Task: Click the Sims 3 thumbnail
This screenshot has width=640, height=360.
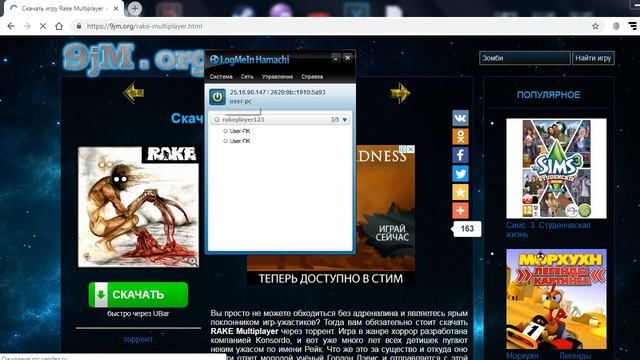Action: (556, 168)
